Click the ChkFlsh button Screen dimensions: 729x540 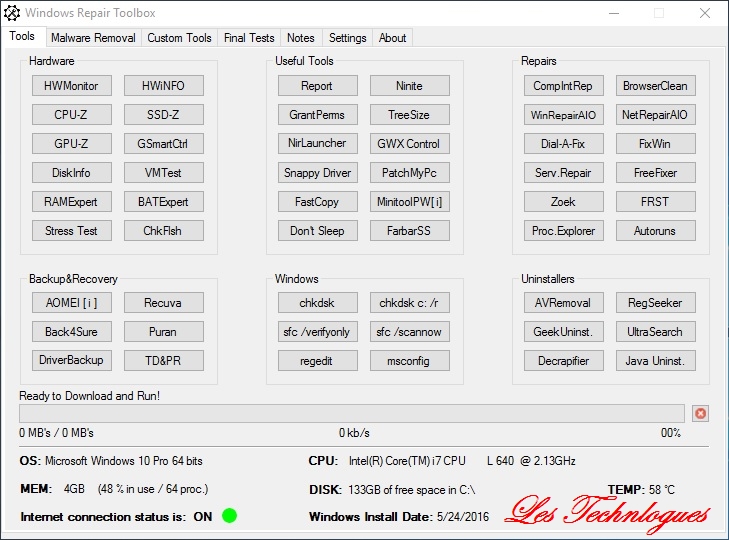164,231
